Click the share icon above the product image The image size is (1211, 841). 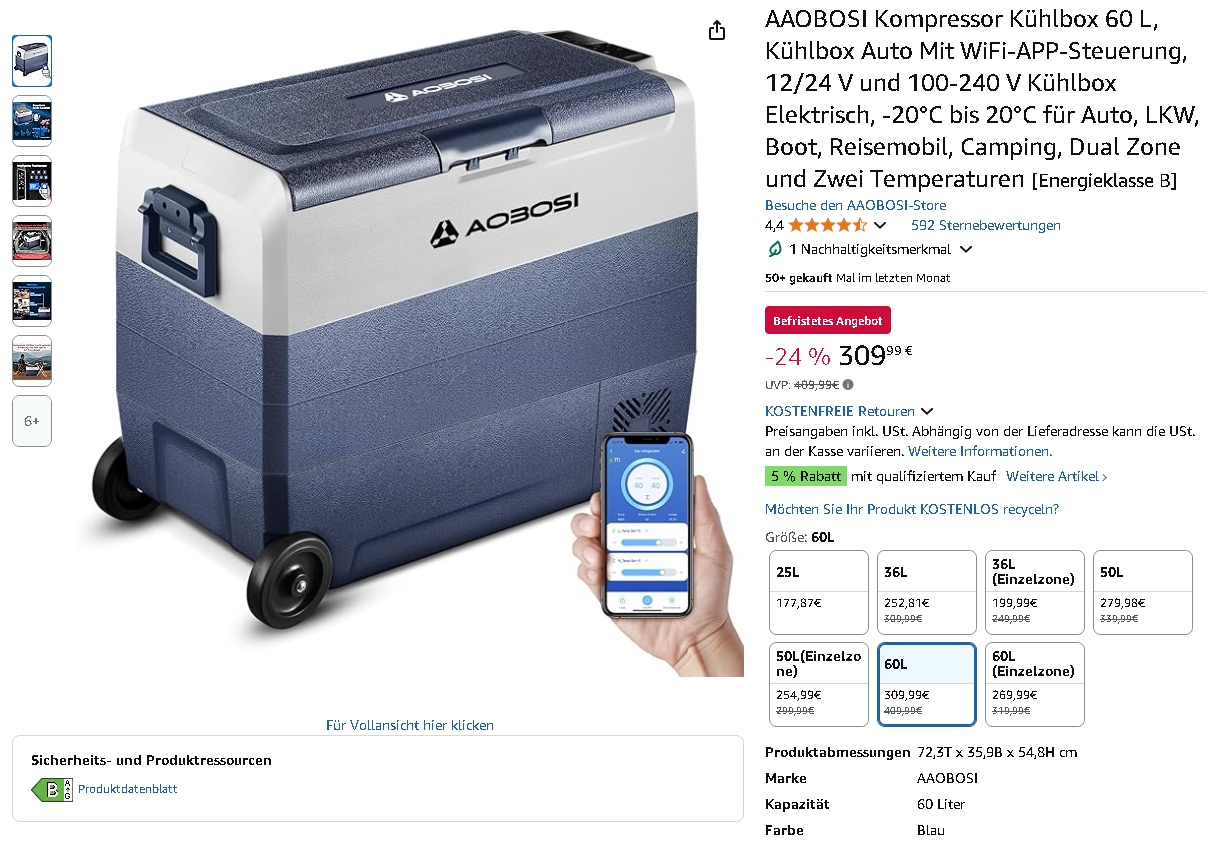pos(716,31)
